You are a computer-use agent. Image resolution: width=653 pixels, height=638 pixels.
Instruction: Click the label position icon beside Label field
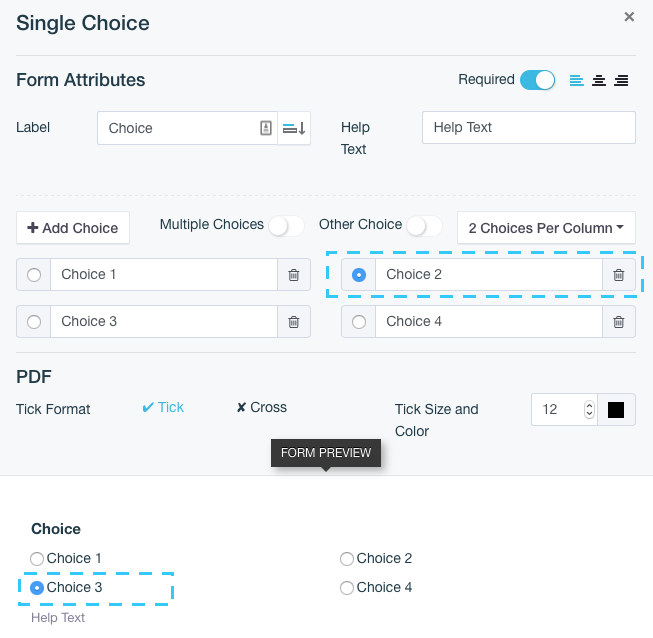pyautogui.click(x=294, y=128)
